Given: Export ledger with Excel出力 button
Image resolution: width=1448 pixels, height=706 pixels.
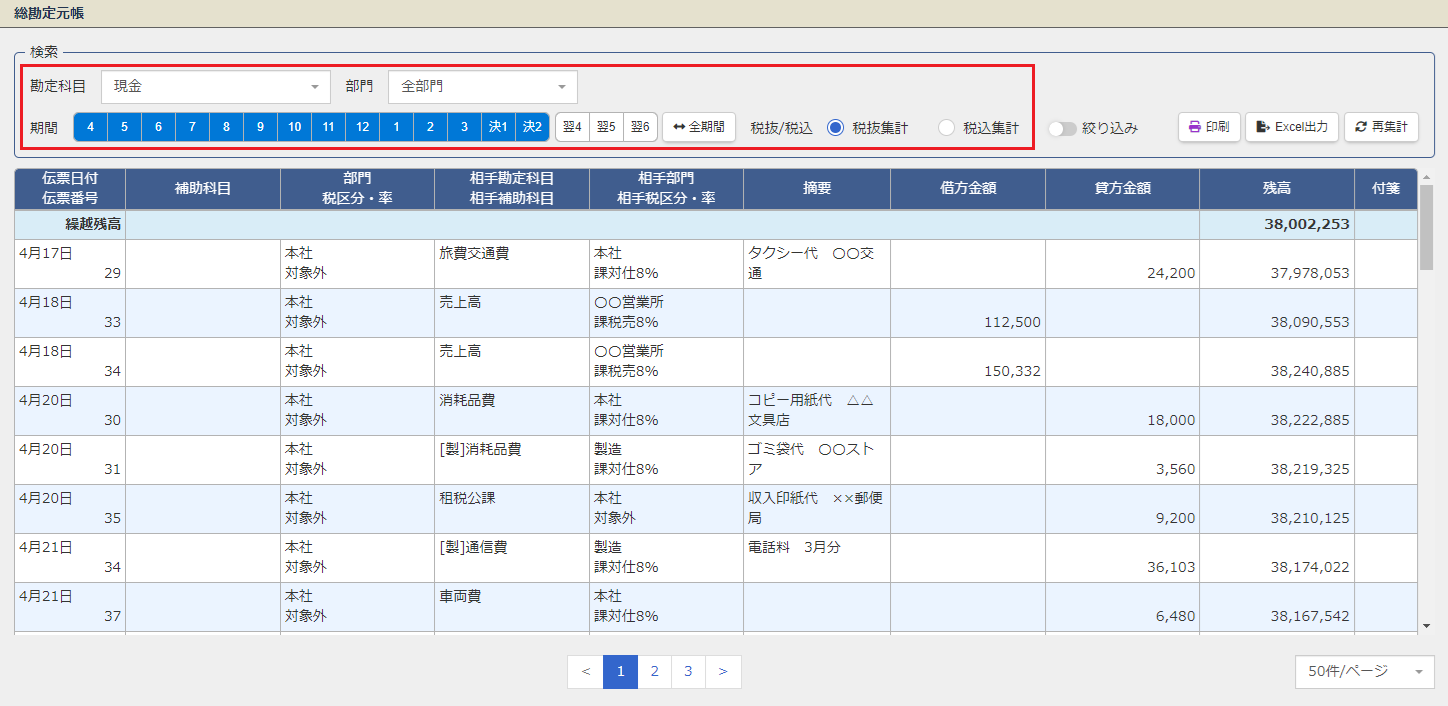Looking at the screenshot, I should 1291,127.
